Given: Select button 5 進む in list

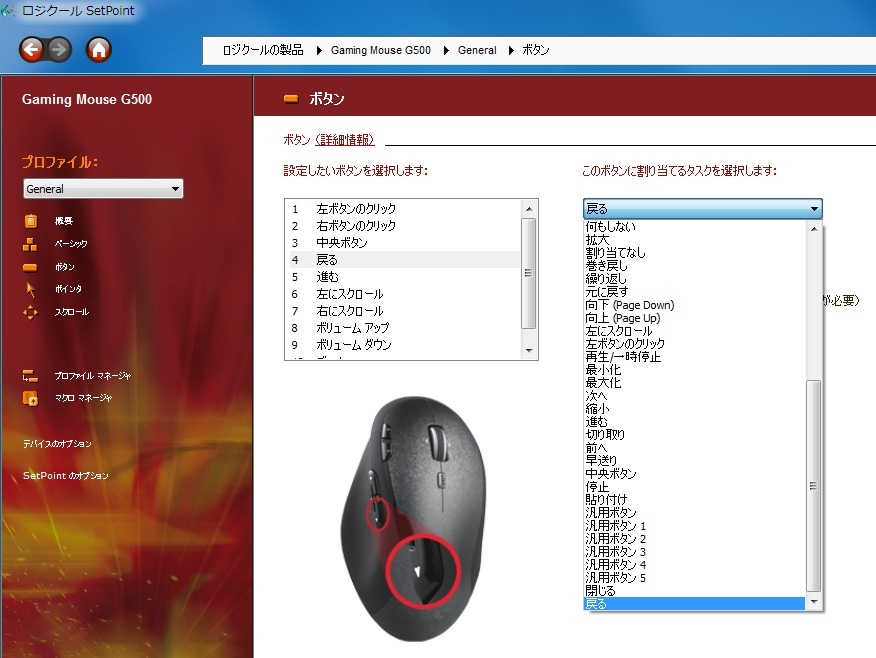Looking at the screenshot, I should coord(404,277).
